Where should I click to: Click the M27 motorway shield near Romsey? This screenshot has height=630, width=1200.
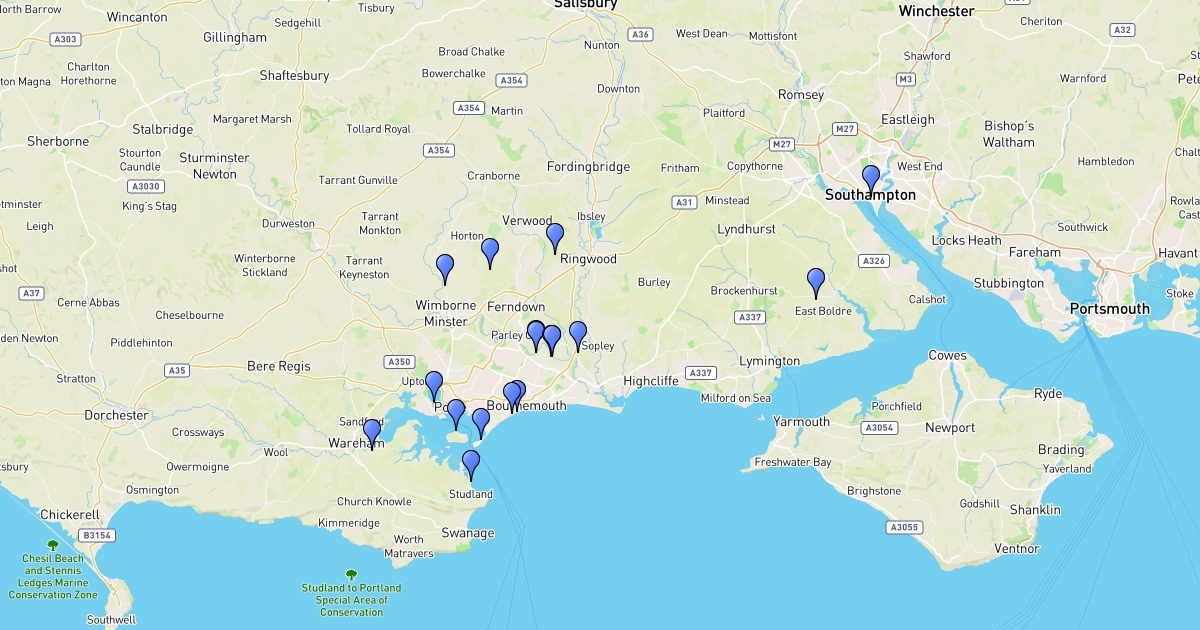782,145
